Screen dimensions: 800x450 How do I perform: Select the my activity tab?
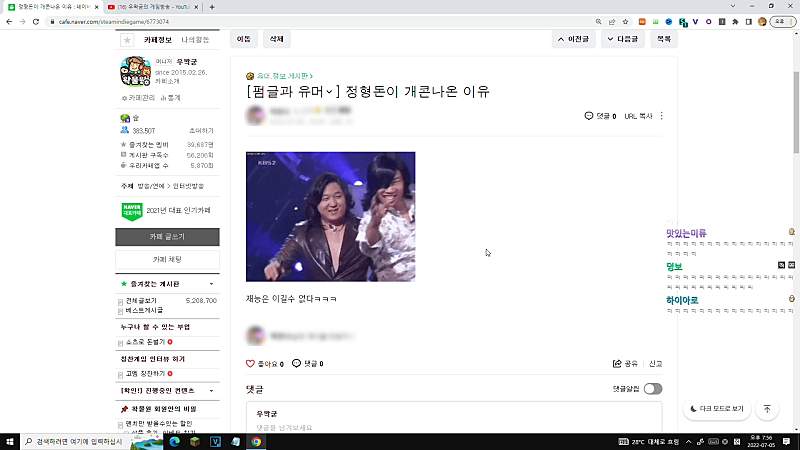tap(195, 40)
